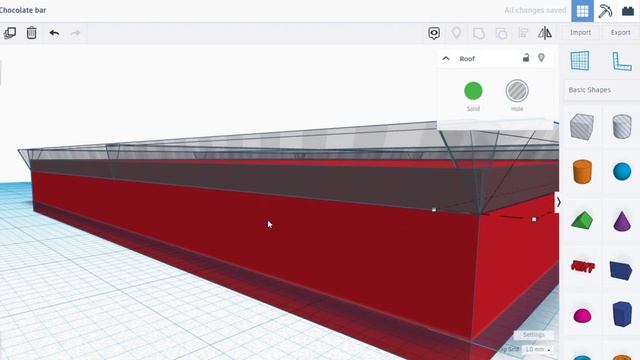Select the Ruler tool

[x=622, y=61]
